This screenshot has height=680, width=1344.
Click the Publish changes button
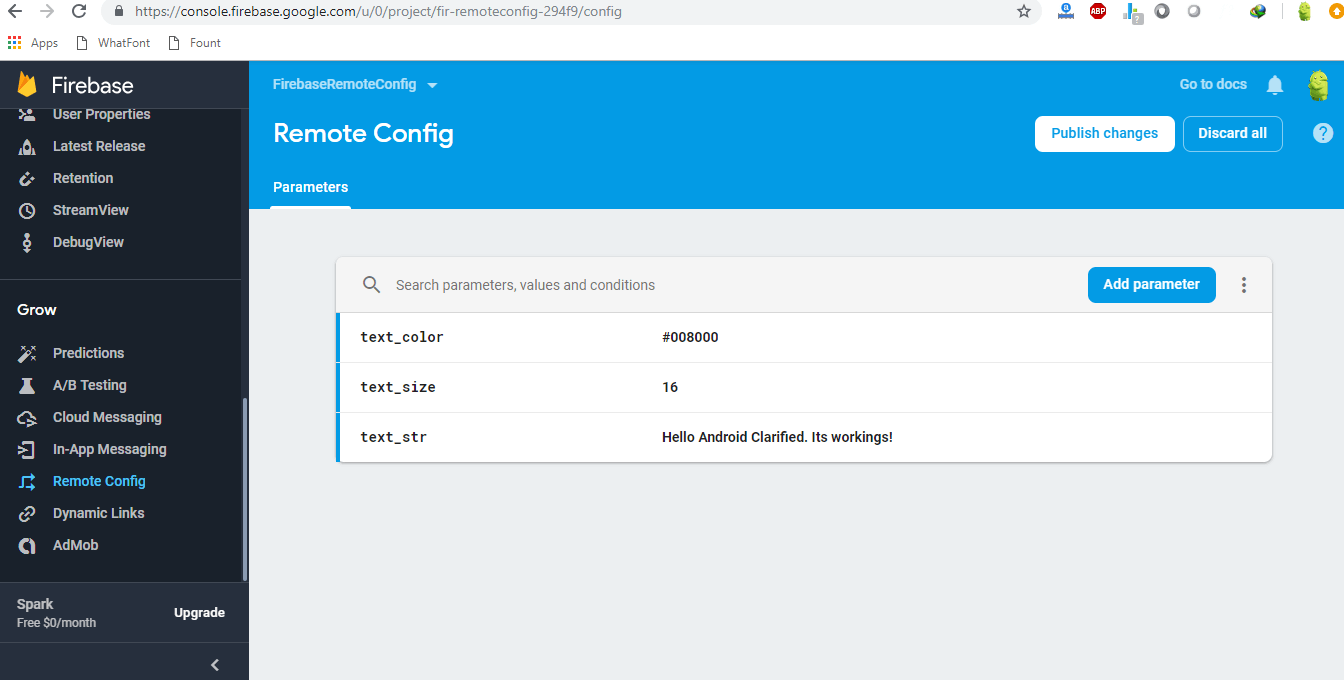tap(1104, 133)
